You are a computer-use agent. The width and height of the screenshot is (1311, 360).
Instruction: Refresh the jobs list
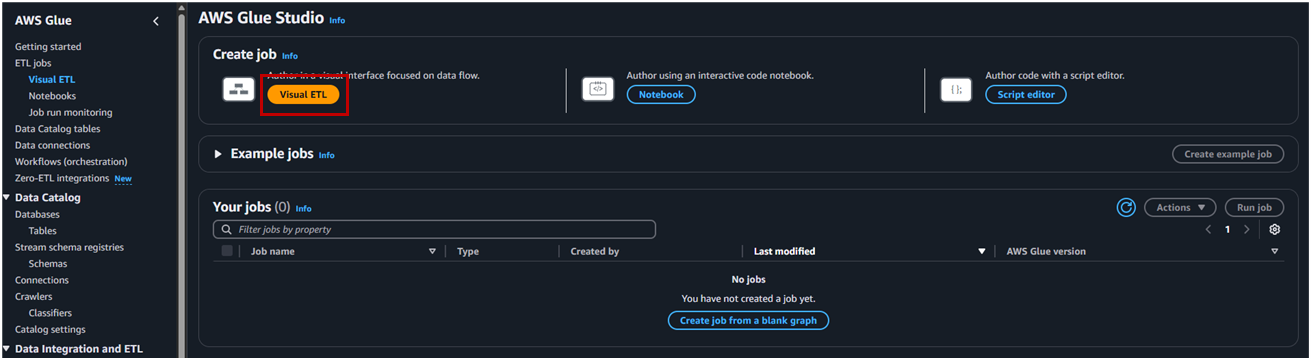1126,207
